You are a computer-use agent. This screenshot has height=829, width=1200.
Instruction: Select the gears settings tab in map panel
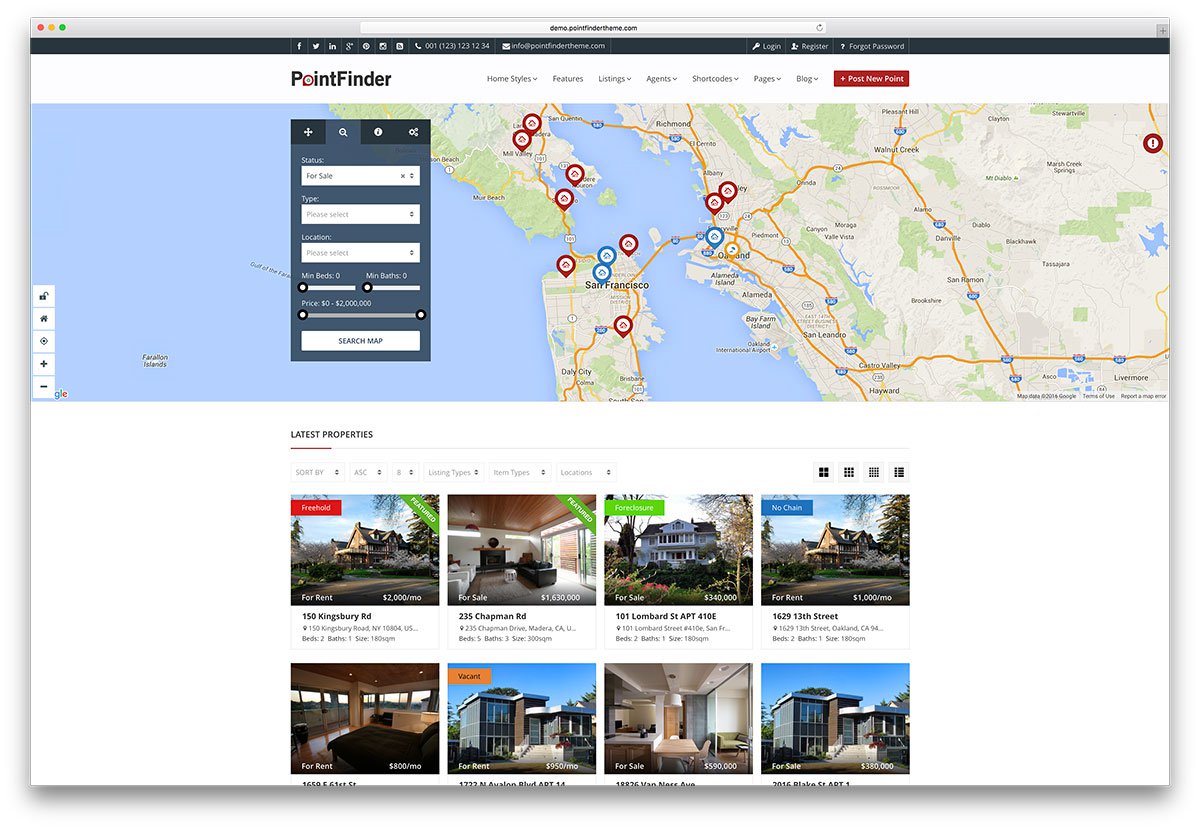pyautogui.click(x=413, y=132)
